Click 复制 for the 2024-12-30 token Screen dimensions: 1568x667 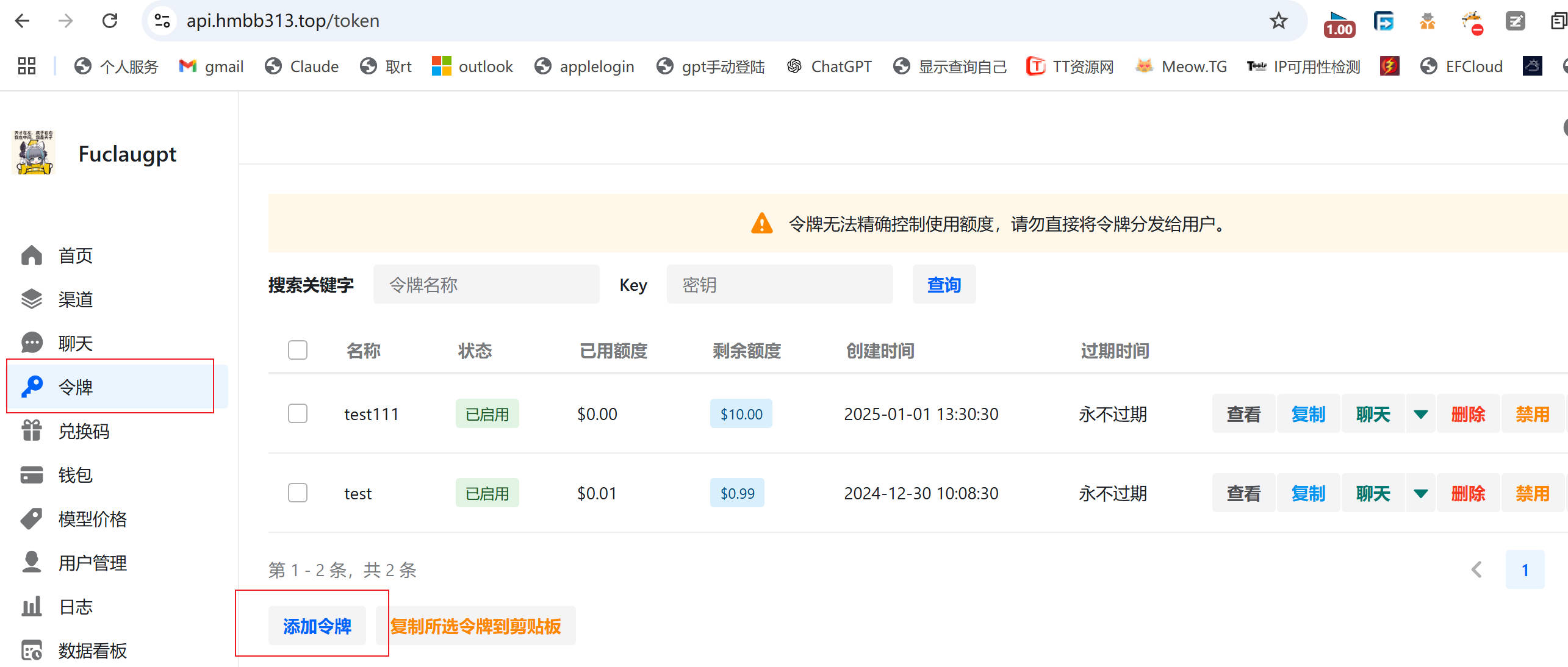pos(1308,493)
